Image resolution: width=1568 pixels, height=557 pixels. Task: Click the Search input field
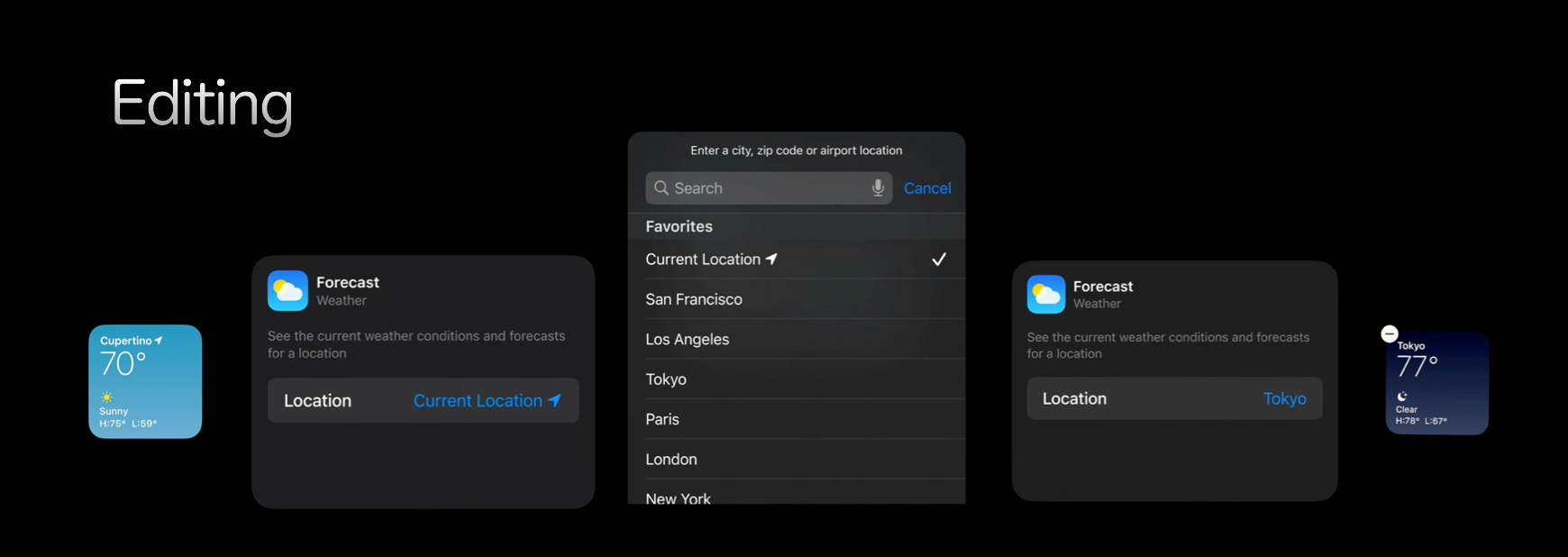tap(766, 188)
